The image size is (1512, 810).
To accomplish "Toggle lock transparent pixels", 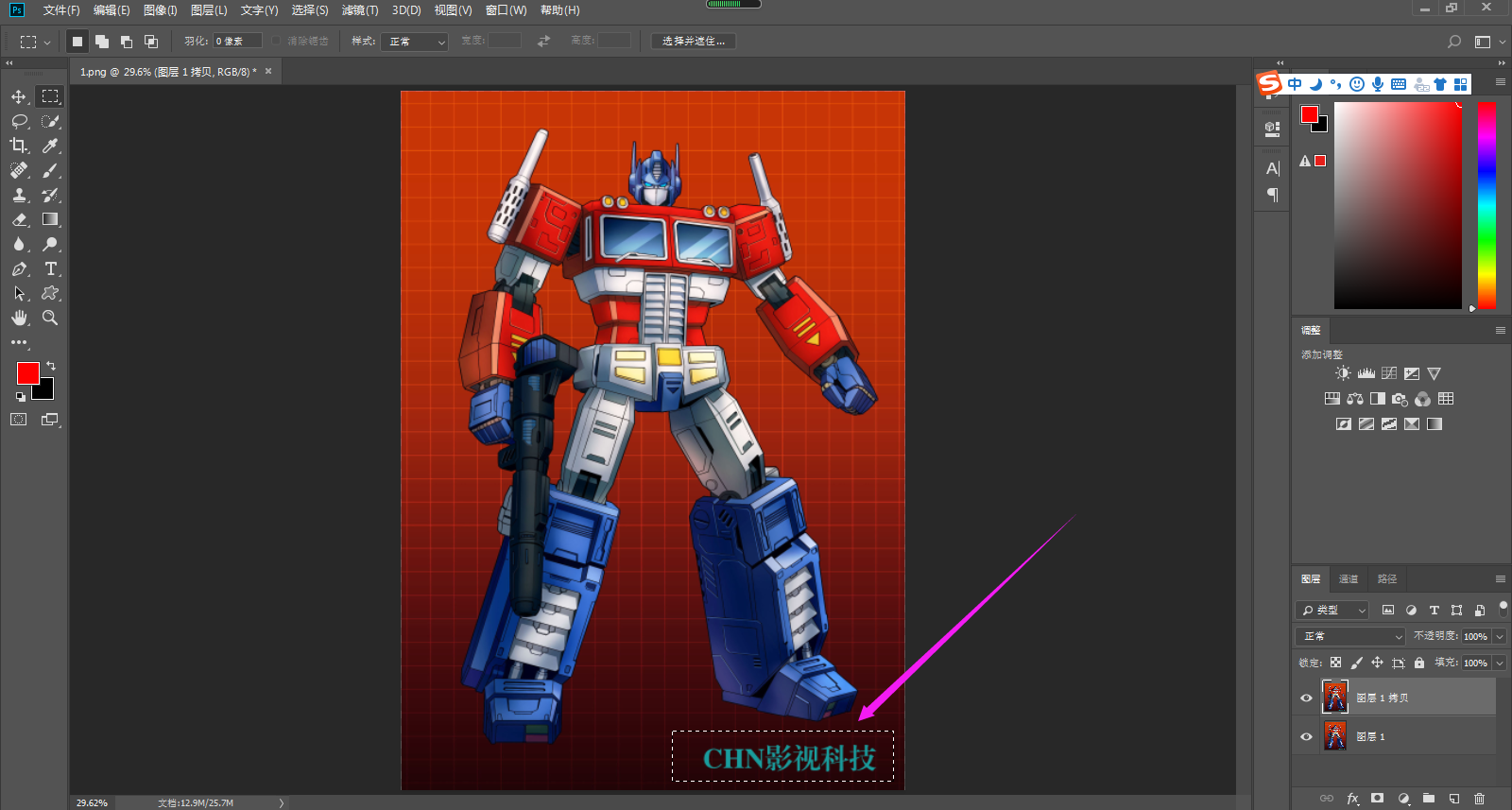I will (x=1335, y=663).
